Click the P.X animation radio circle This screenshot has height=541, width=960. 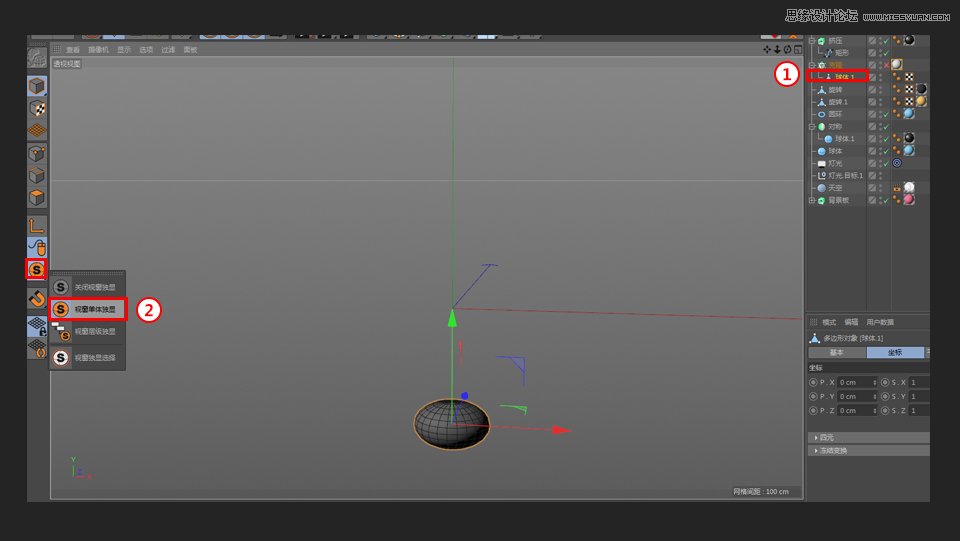click(x=813, y=382)
